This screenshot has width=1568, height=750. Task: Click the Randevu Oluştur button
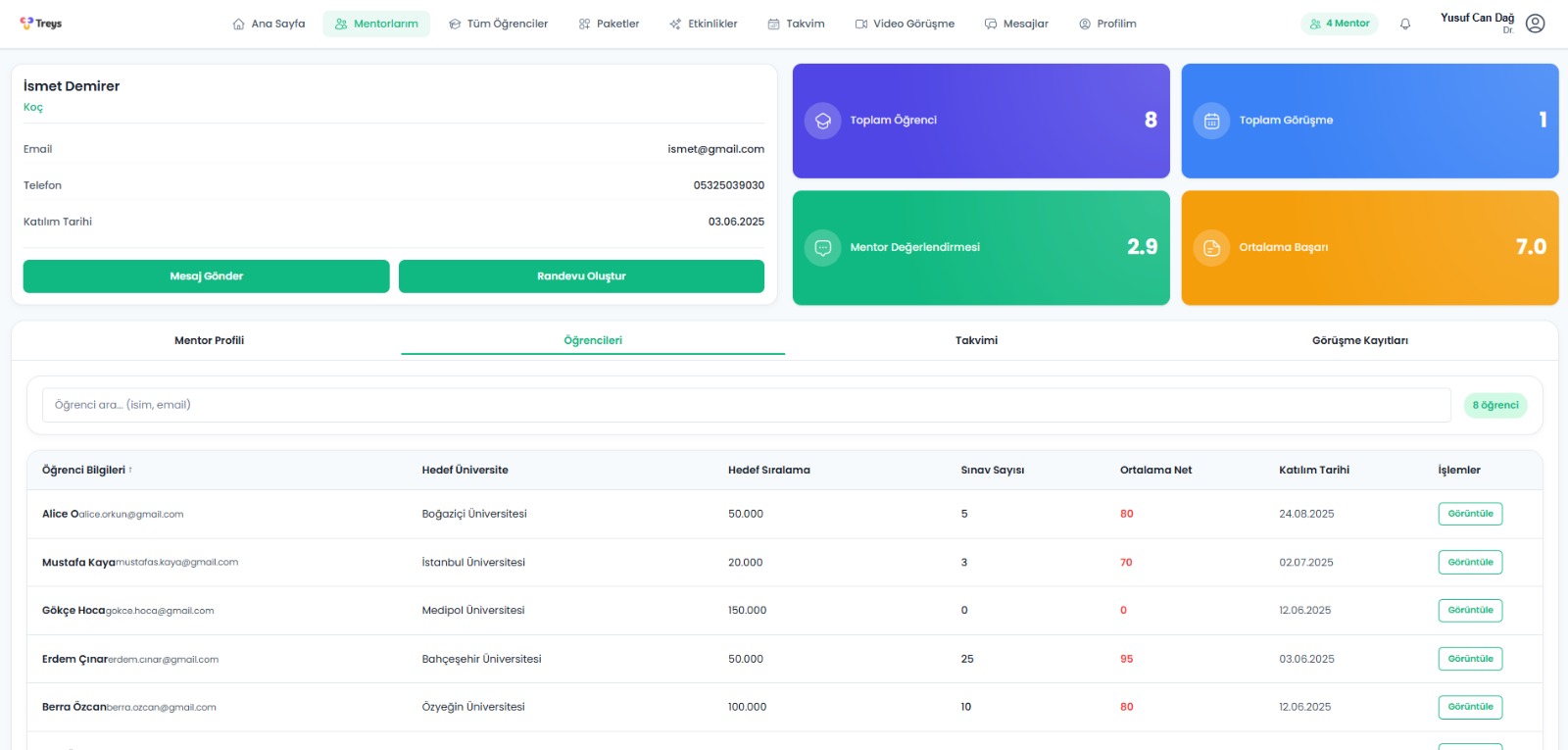coord(581,276)
